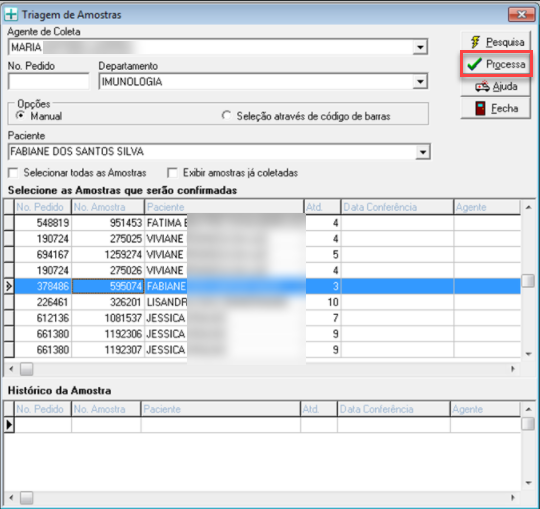Click right arrow of samples grid horizontal scrollbar
Image resolution: width=540 pixels, height=509 pixels.
pyautogui.click(x=513, y=369)
